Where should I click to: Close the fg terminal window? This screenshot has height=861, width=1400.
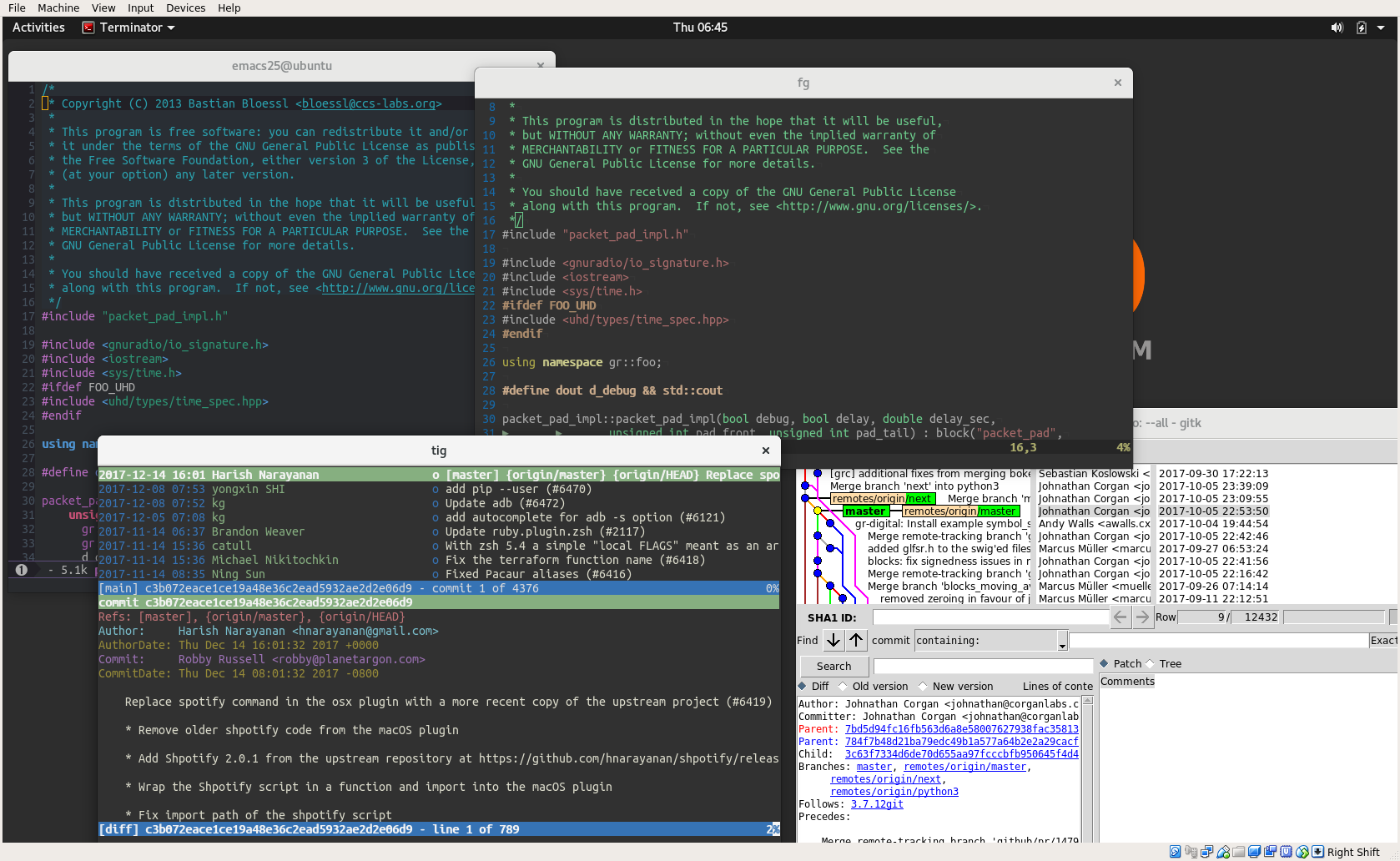click(1118, 83)
